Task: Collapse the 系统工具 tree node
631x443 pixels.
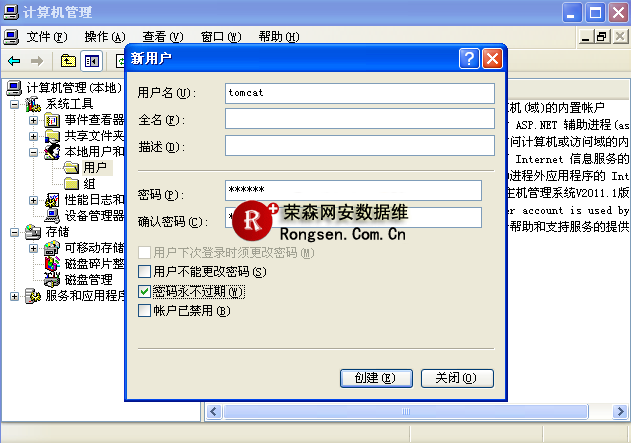Action: click(15, 104)
